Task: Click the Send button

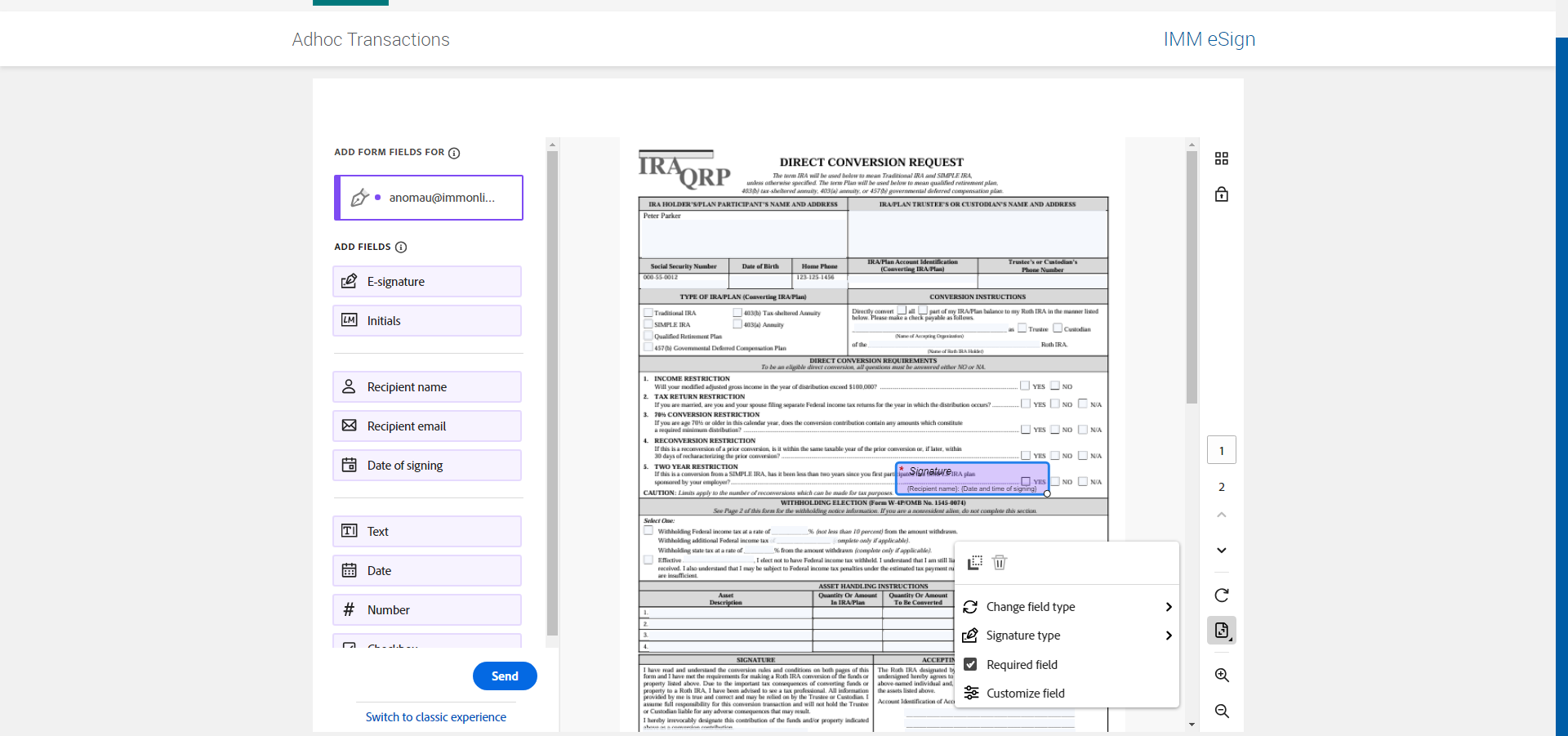Action: 505,676
